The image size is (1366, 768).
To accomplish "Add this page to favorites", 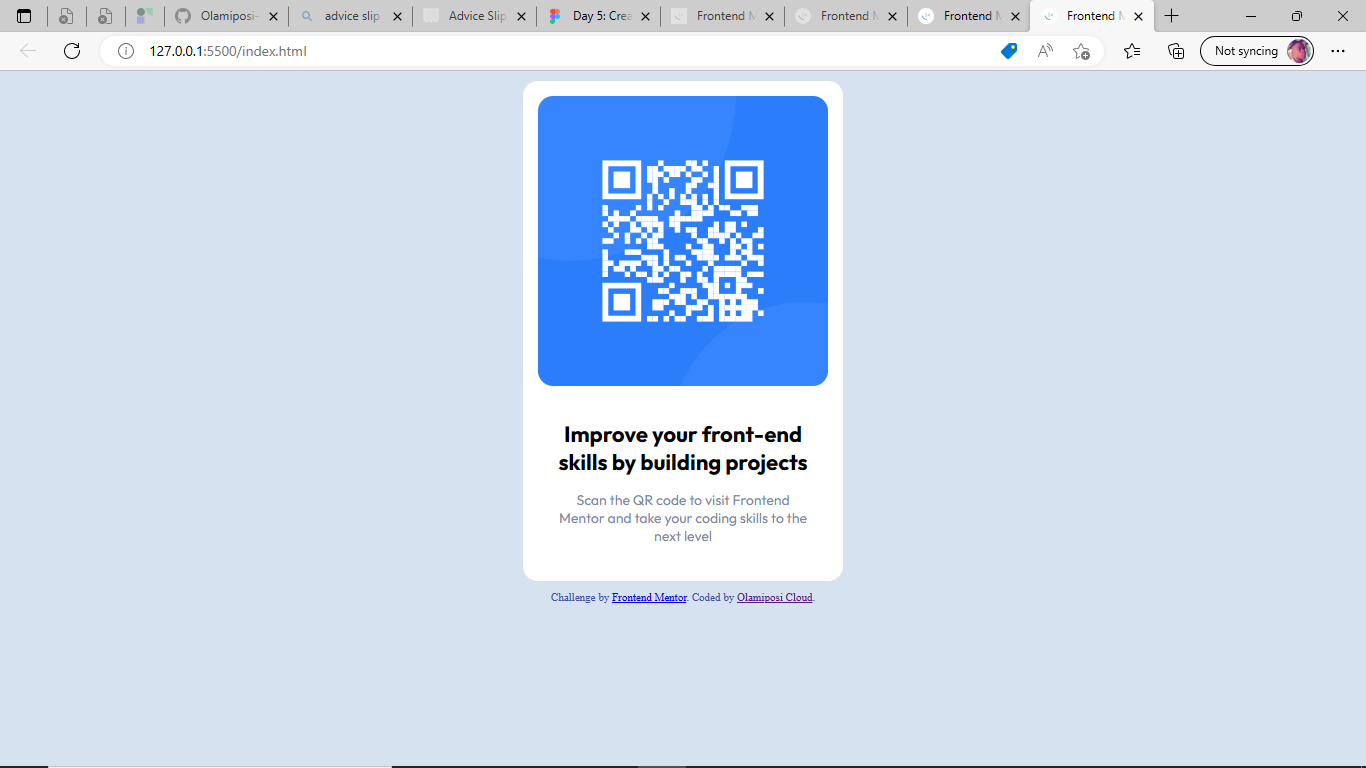I will pos(1081,51).
